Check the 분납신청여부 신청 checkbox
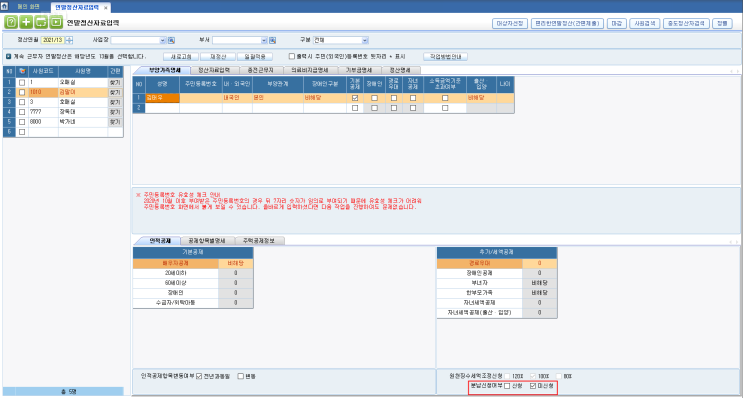This screenshot has width=743, height=398. point(507,386)
